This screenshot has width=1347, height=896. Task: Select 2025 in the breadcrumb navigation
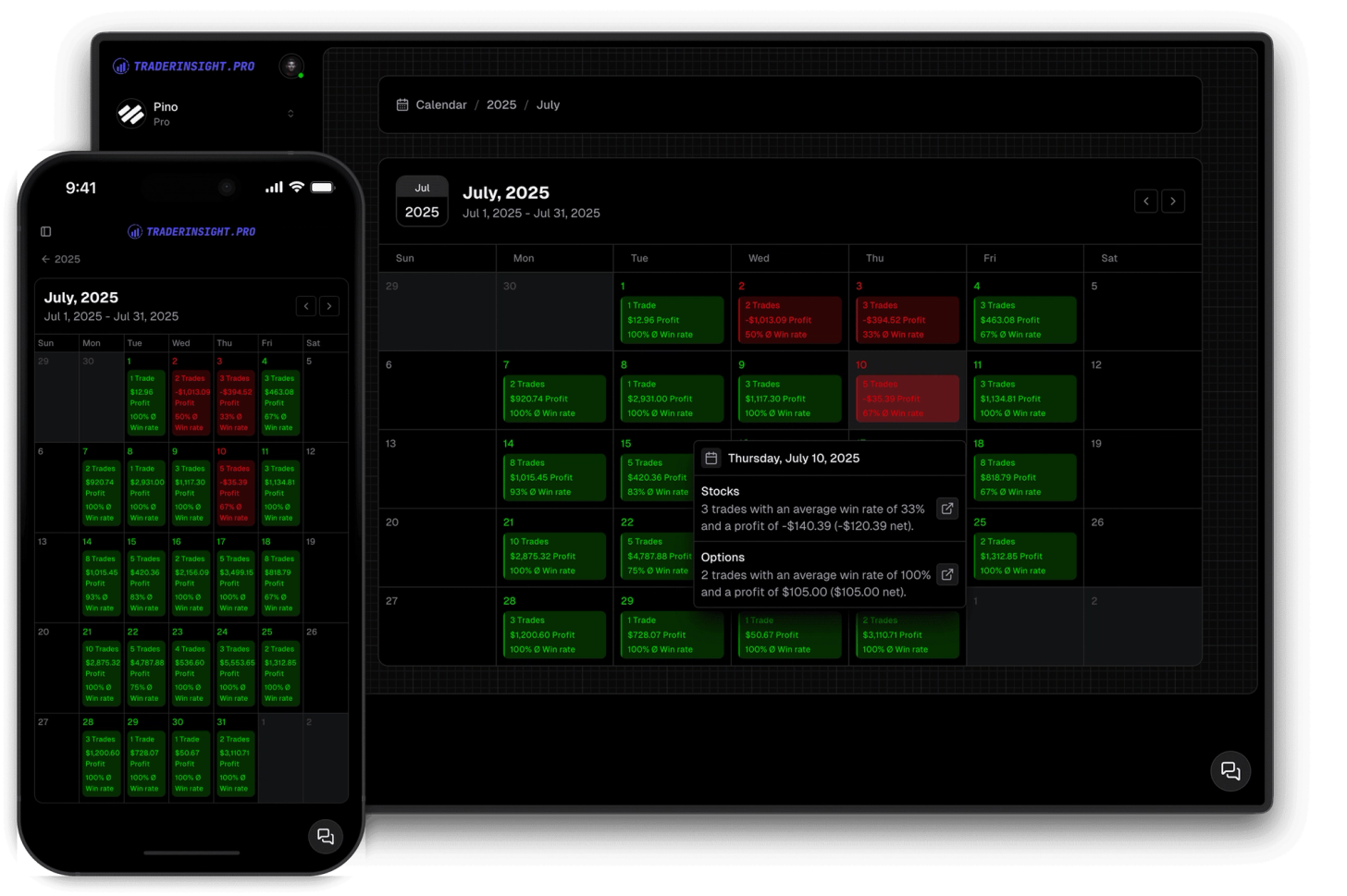click(x=501, y=104)
